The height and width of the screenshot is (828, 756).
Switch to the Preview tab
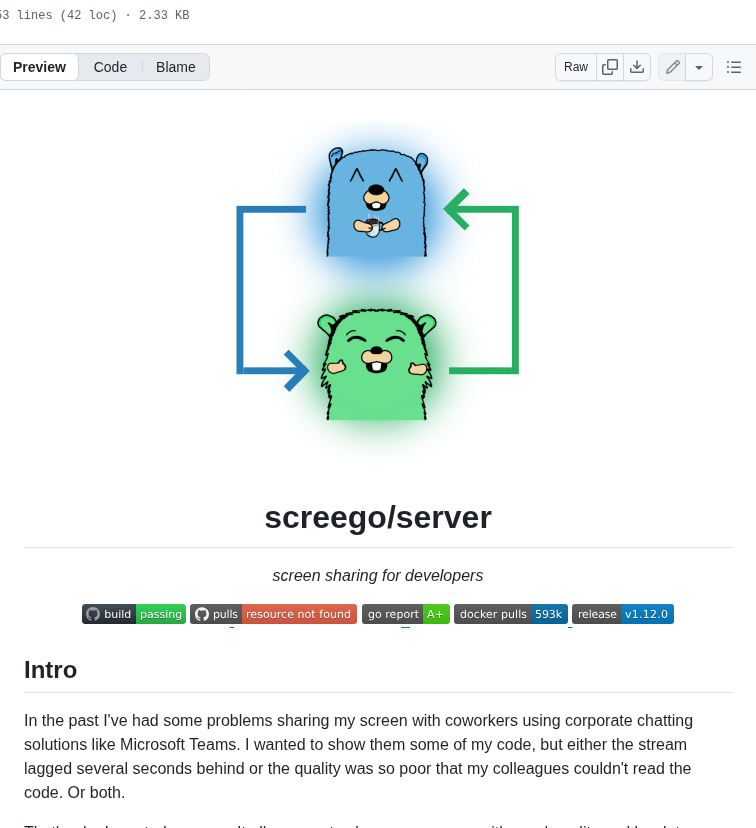click(39, 67)
